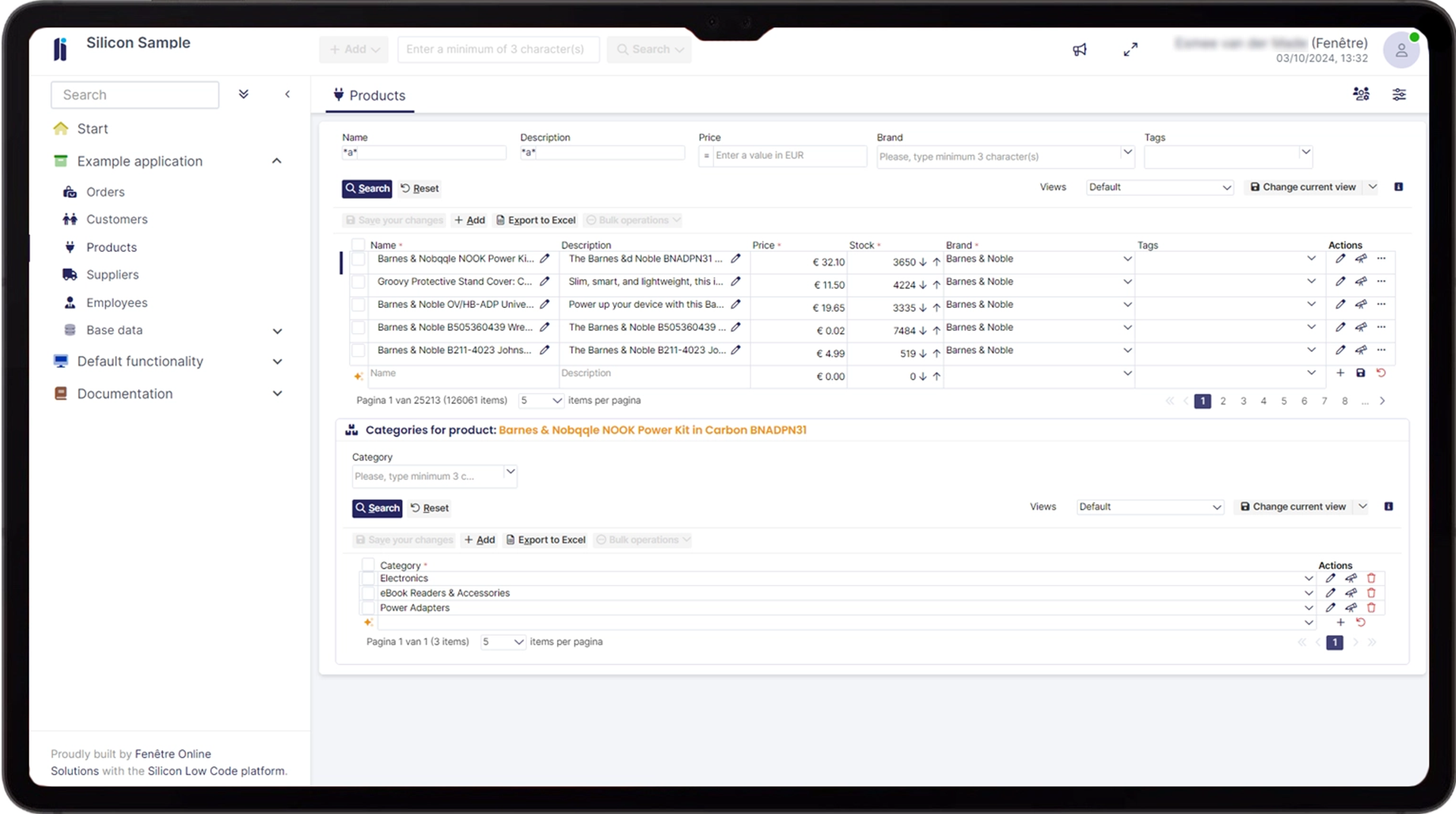Delete the Power Adapters category row

click(x=1370, y=608)
